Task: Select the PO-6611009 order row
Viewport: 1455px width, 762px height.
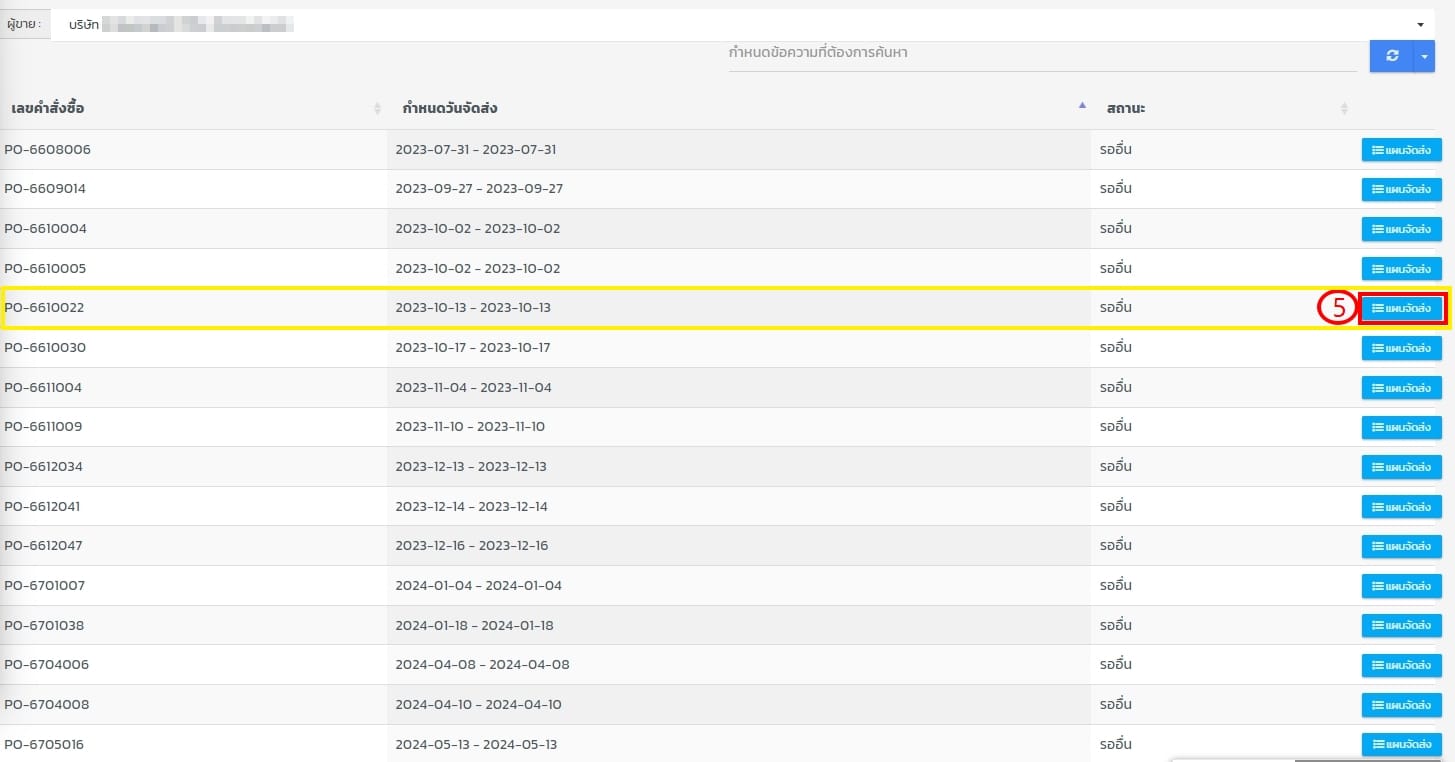Action: click(43, 427)
